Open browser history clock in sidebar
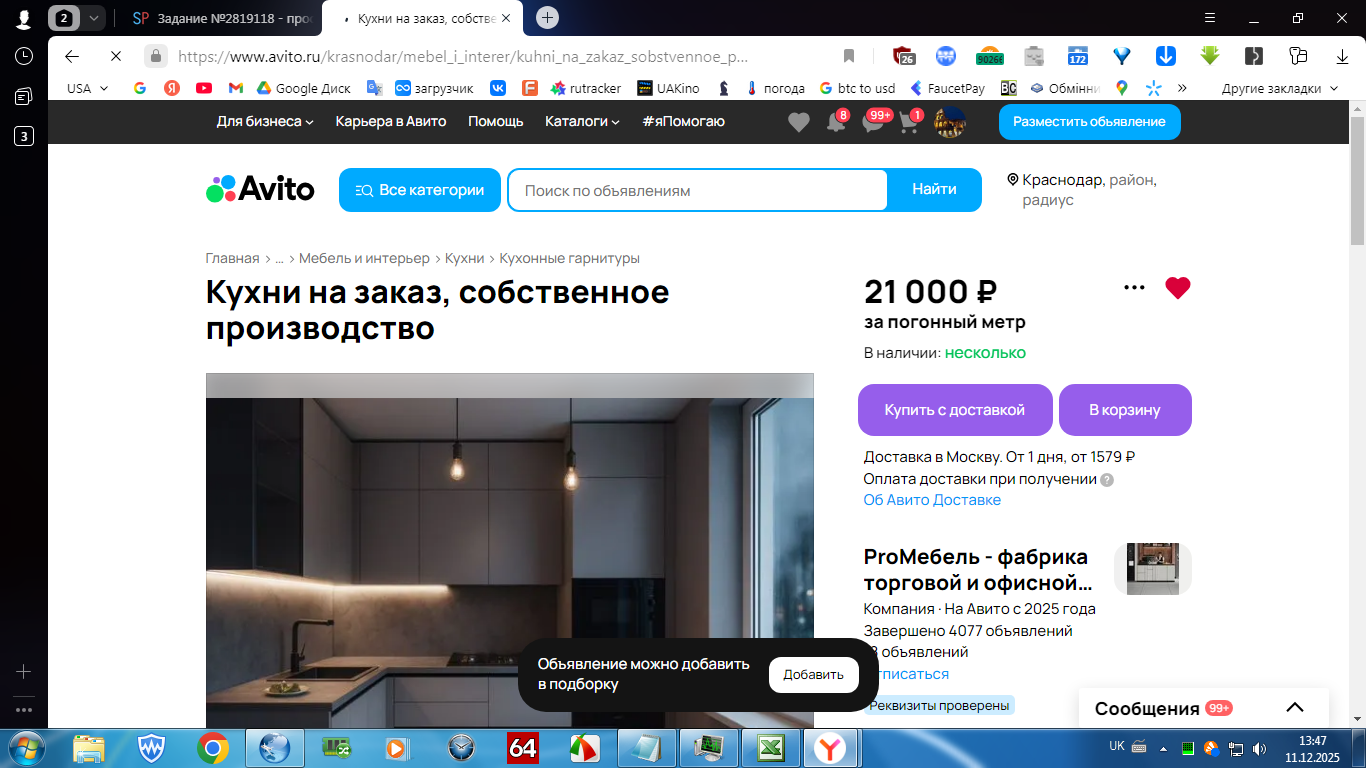1366x768 pixels. click(24, 56)
